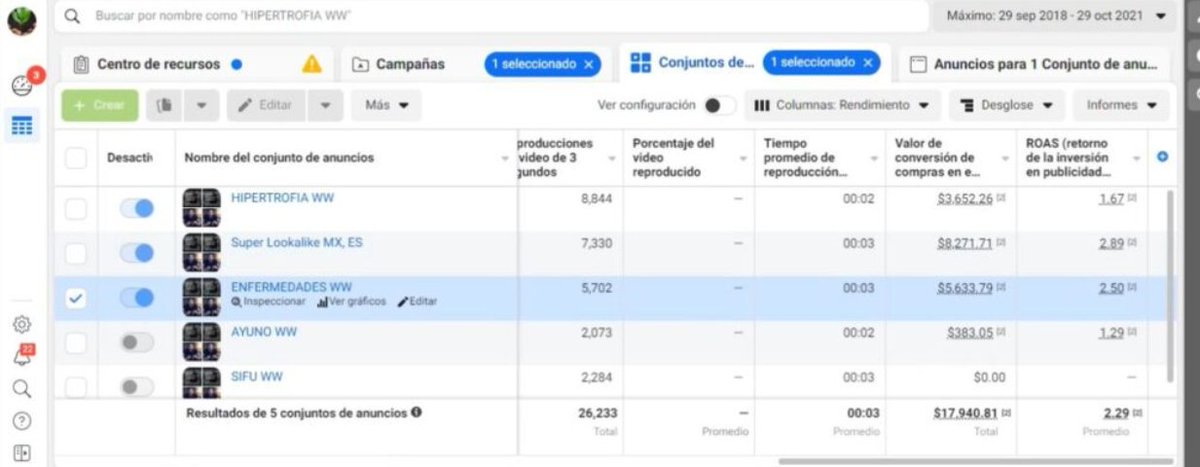Check the select-all header checkbox

tap(76, 157)
